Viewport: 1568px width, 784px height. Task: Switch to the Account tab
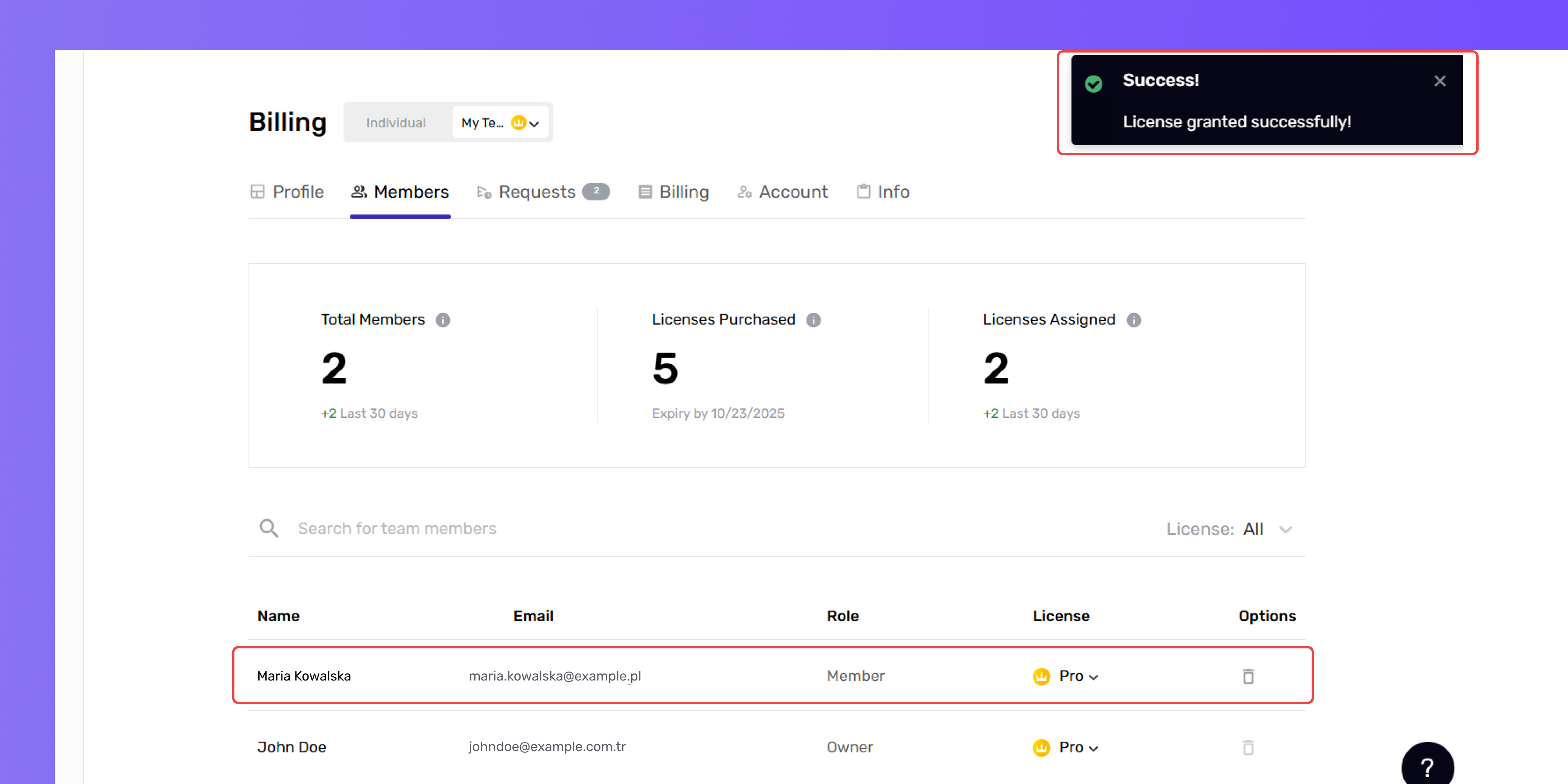coord(782,192)
